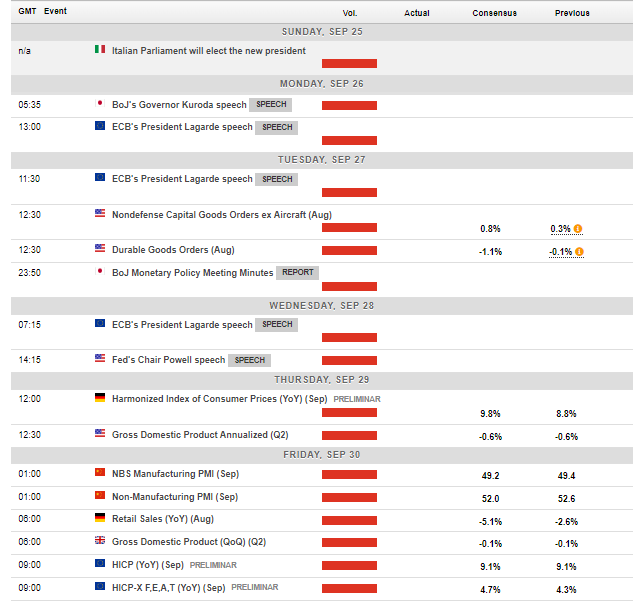Click UK flag beside Gross Domestic Product (QoQ)

(x=100, y=540)
